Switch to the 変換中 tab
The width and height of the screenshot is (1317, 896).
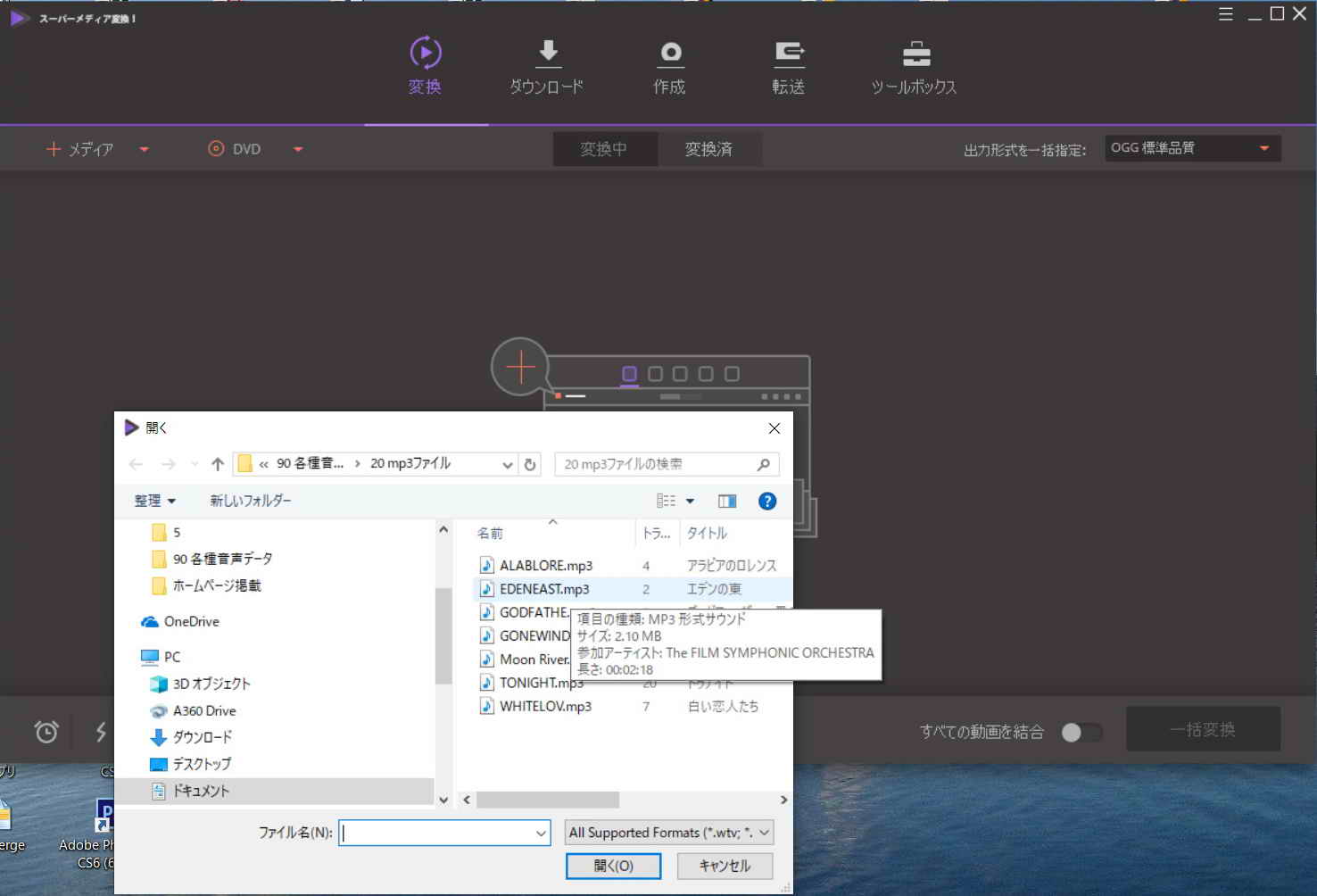(x=604, y=149)
